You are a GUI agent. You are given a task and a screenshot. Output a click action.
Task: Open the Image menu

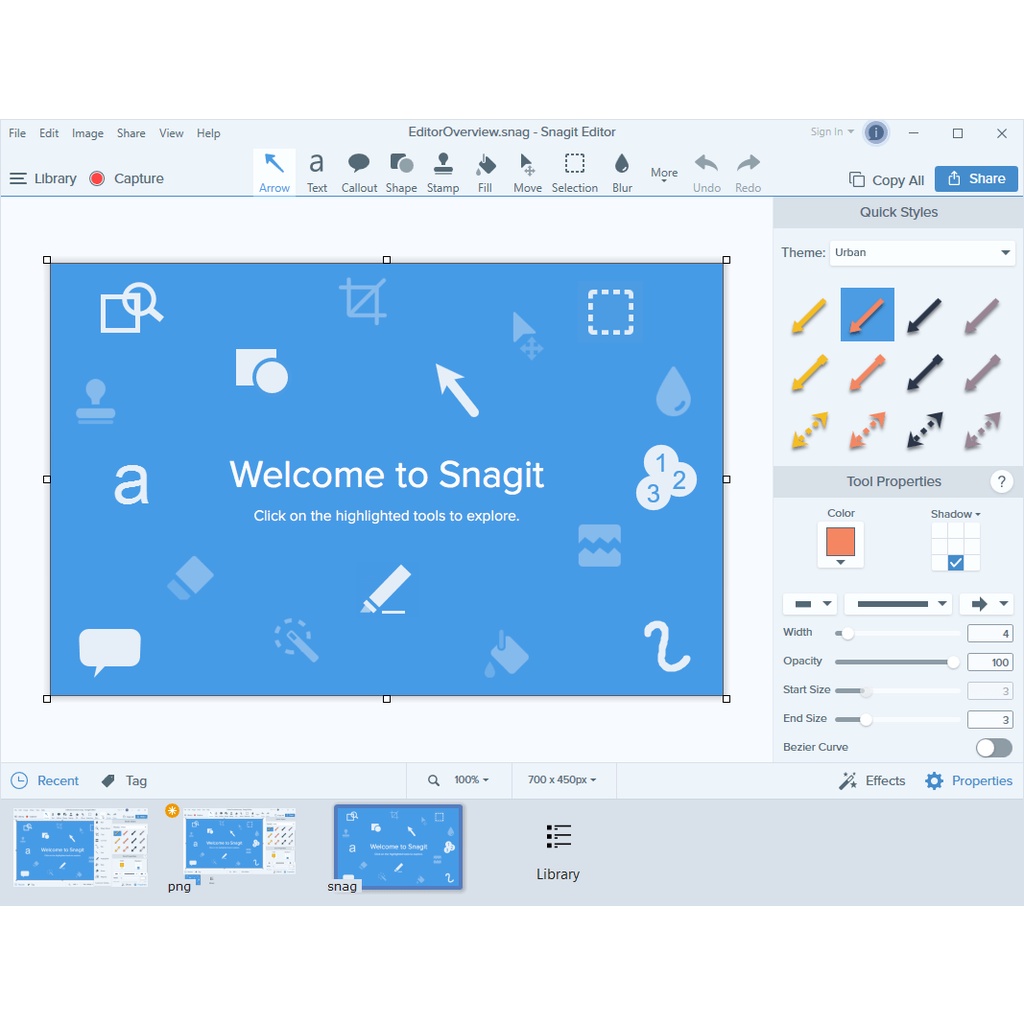coord(88,133)
